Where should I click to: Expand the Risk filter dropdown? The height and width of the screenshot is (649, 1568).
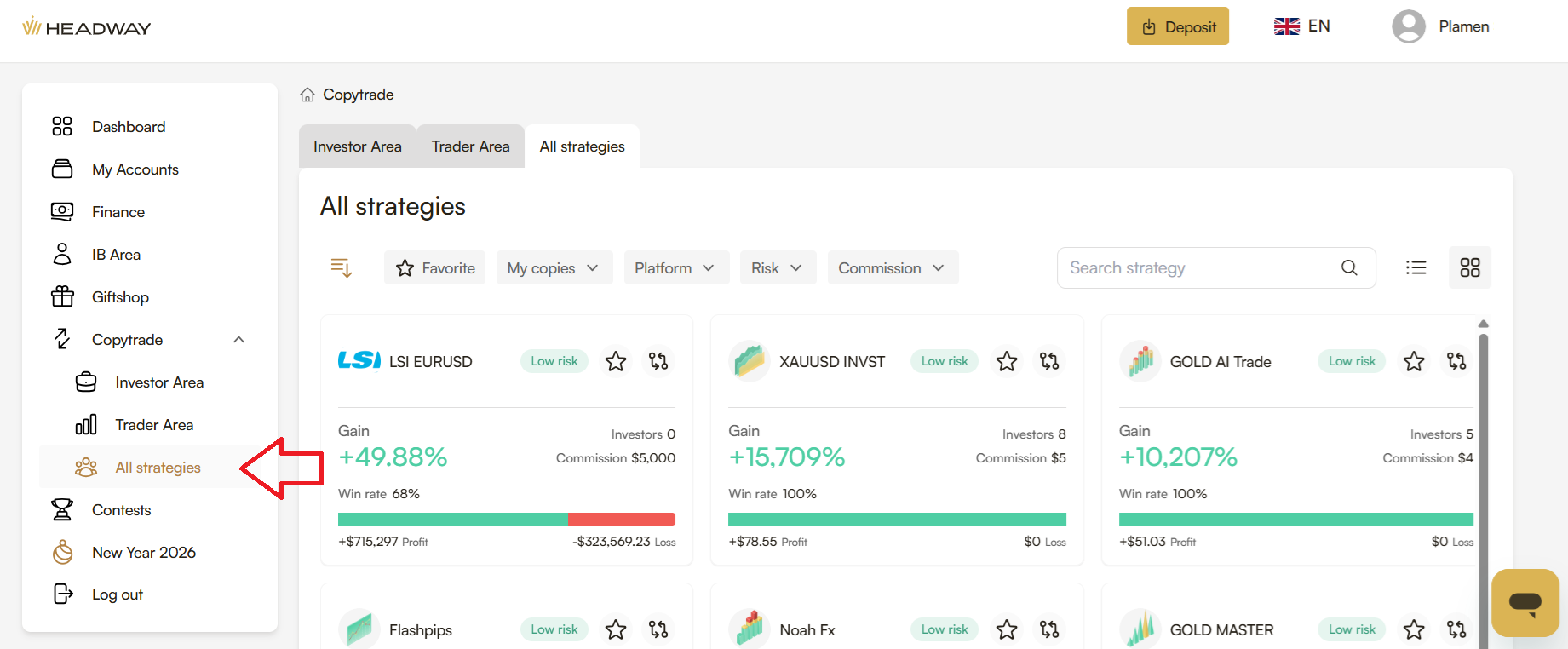point(778,267)
